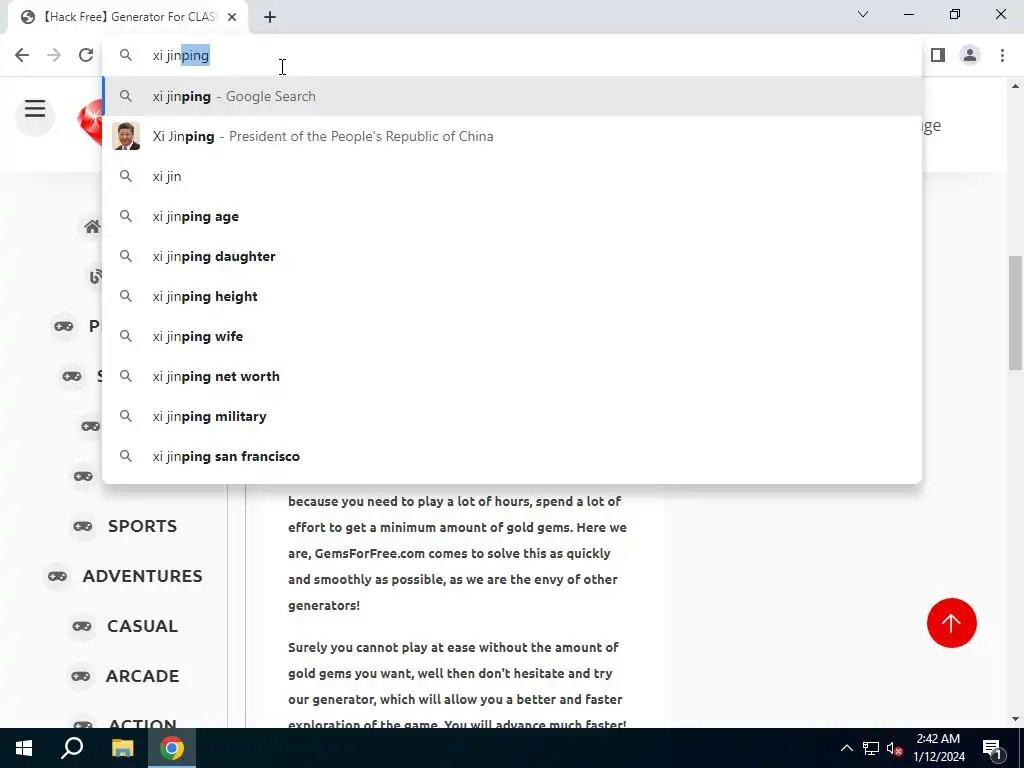Viewport: 1024px width, 768px height.
Task: Pick the 'xi jinping daughter' suggestion
Action: pos(512,256)
